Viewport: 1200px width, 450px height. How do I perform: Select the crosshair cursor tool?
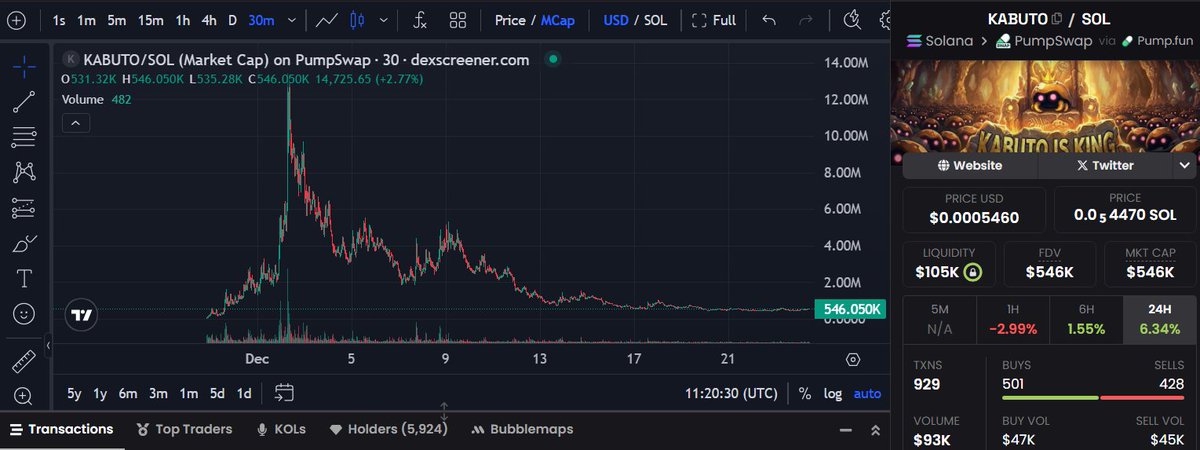click(24, 67)
